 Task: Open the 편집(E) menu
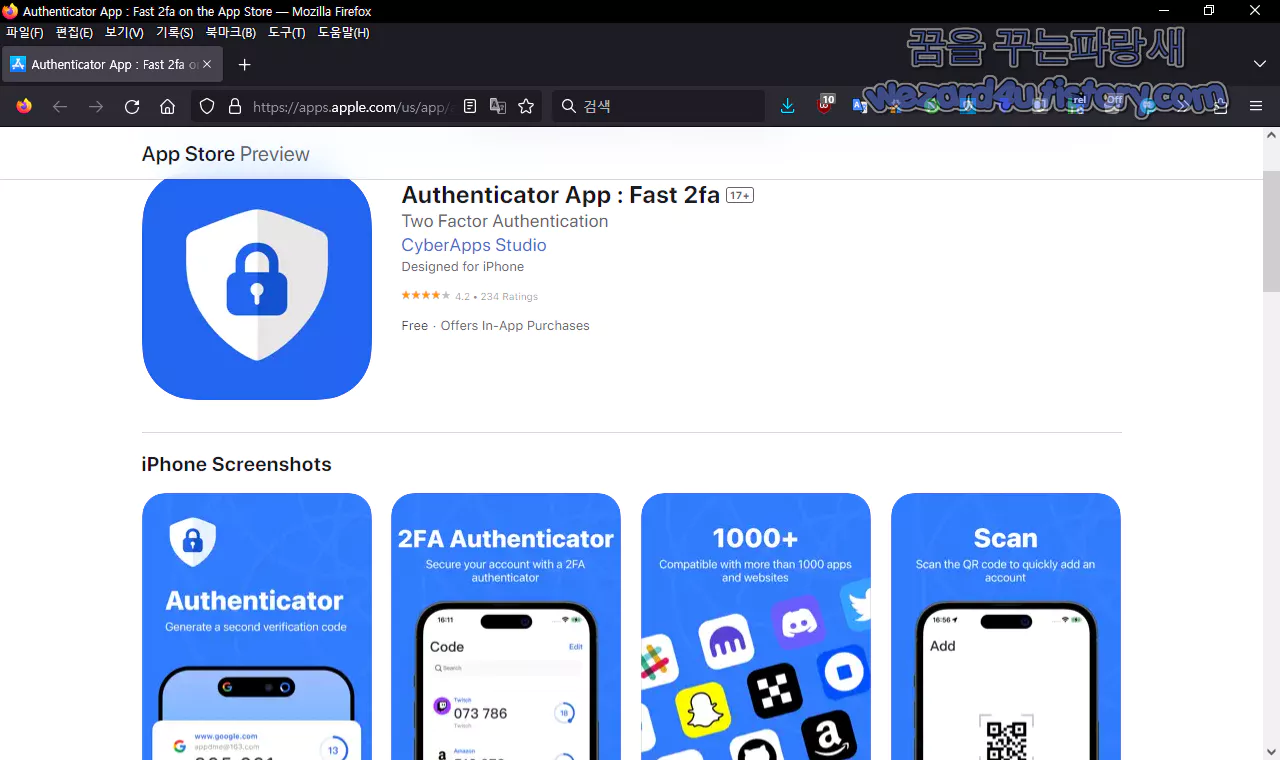click(x=74, y=32)
